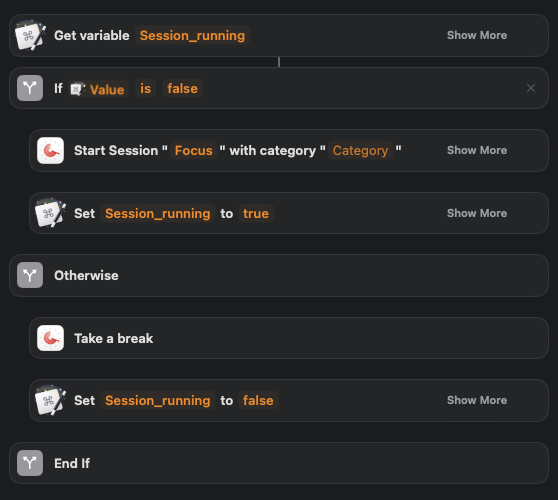Click the Keyboard Maestro icon on Set to false
The image size is (558, 500).
(50, 400)
